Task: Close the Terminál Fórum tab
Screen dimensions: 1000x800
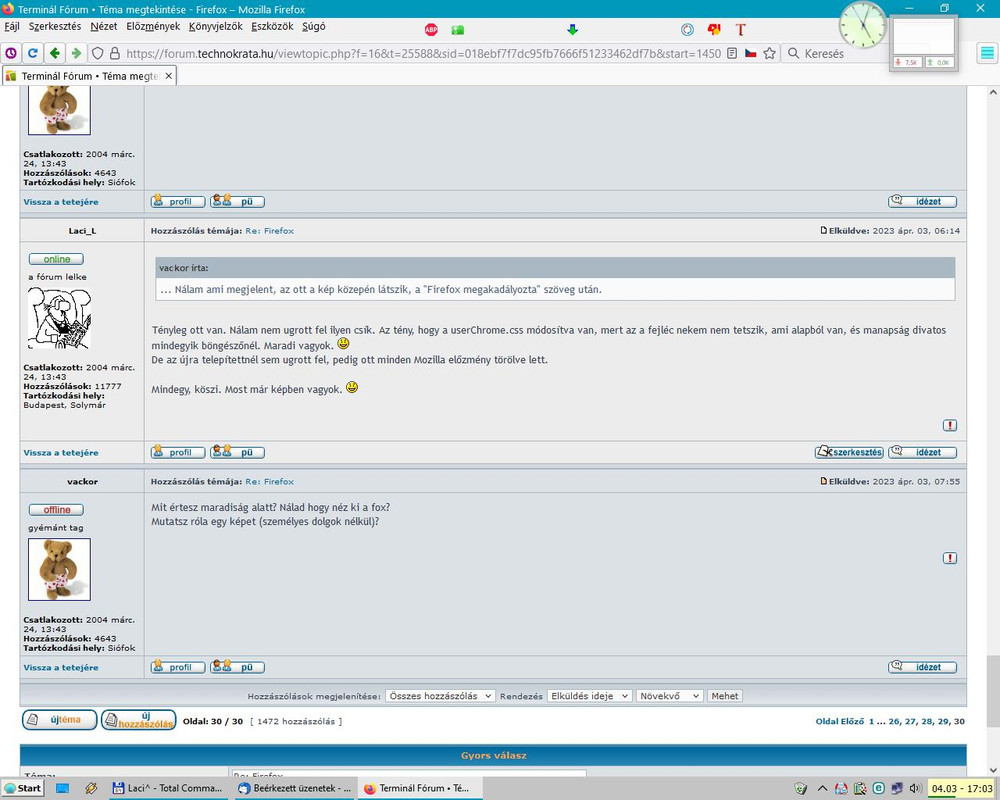Action: 168,75
